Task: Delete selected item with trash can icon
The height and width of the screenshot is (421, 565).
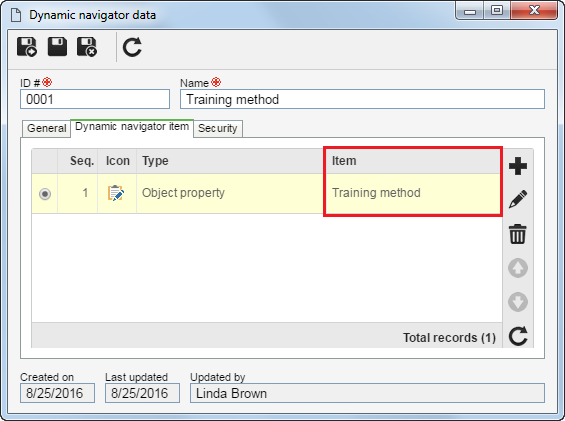Action: pyautogui.click(x=518, y=234)
